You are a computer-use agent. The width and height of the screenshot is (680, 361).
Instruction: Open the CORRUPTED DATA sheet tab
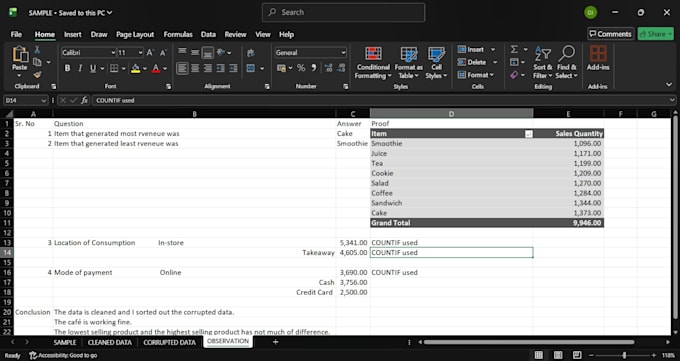pyautogui.click(x=169, y=342)
